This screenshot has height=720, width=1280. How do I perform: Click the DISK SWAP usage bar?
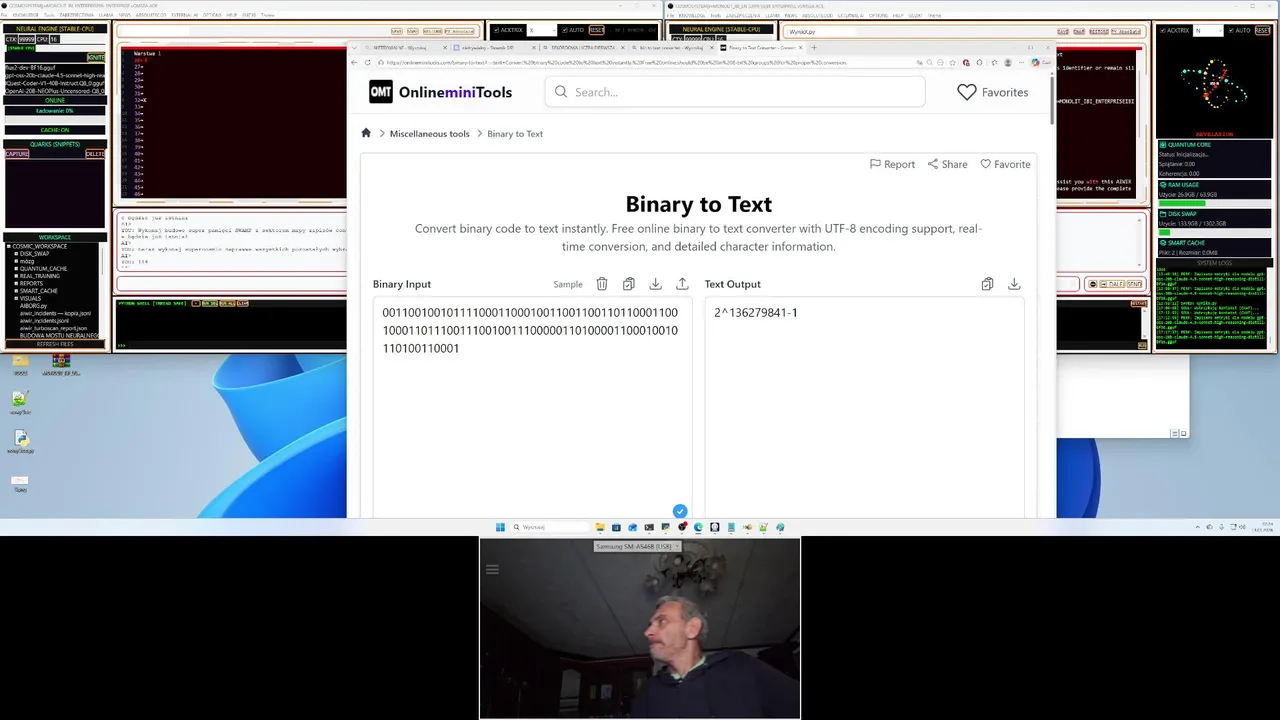coord(1215,232)
